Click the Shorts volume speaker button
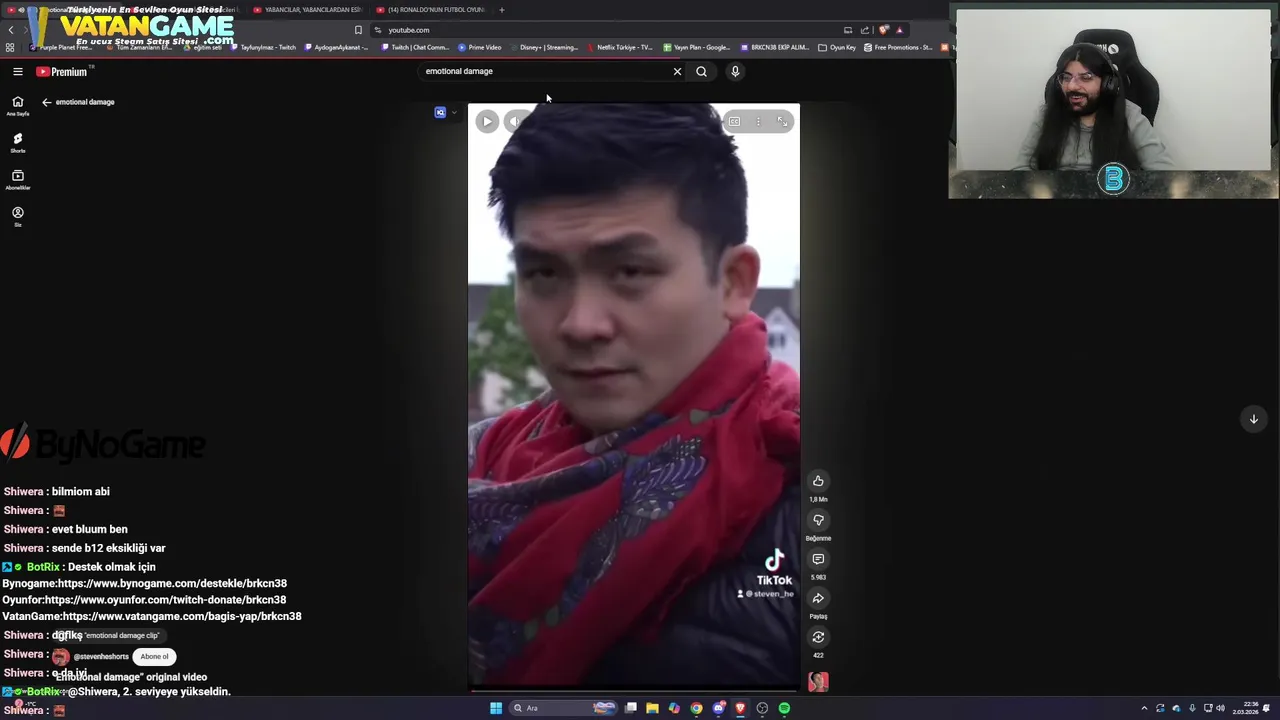This screenshot has height=720, width=1280. click(x=514, y=122)
